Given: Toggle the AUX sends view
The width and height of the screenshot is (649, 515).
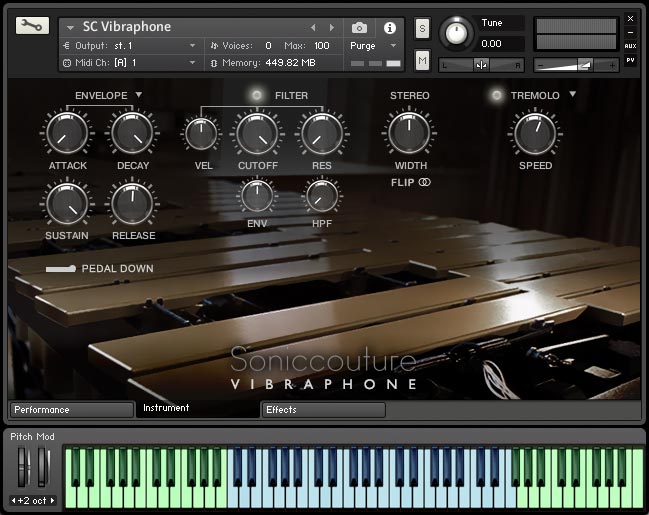Looking at the screenshot, I should 630,46.
